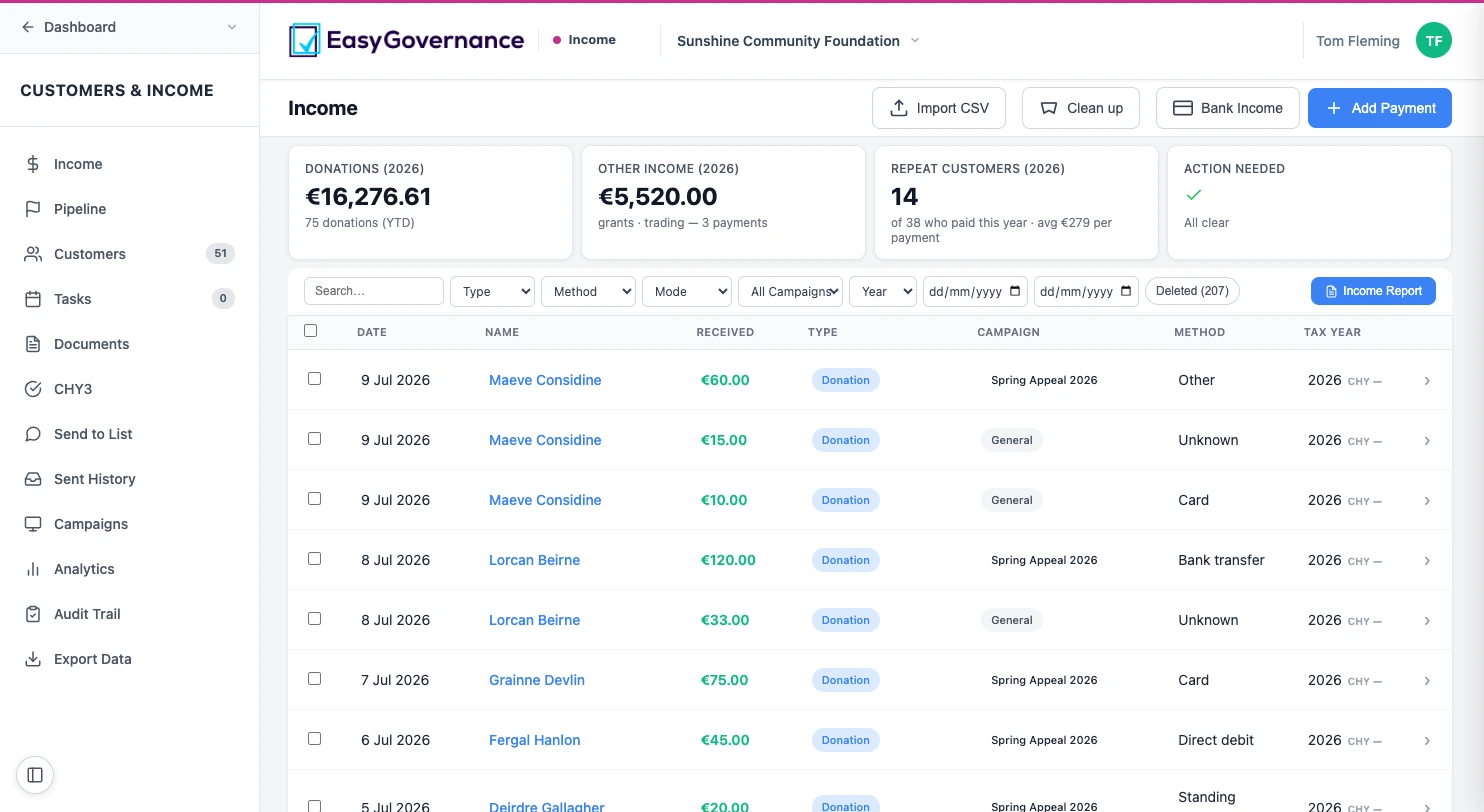
Task: Collapse sidebar with the panel toggle icon
Action: [x=35, y=775]
